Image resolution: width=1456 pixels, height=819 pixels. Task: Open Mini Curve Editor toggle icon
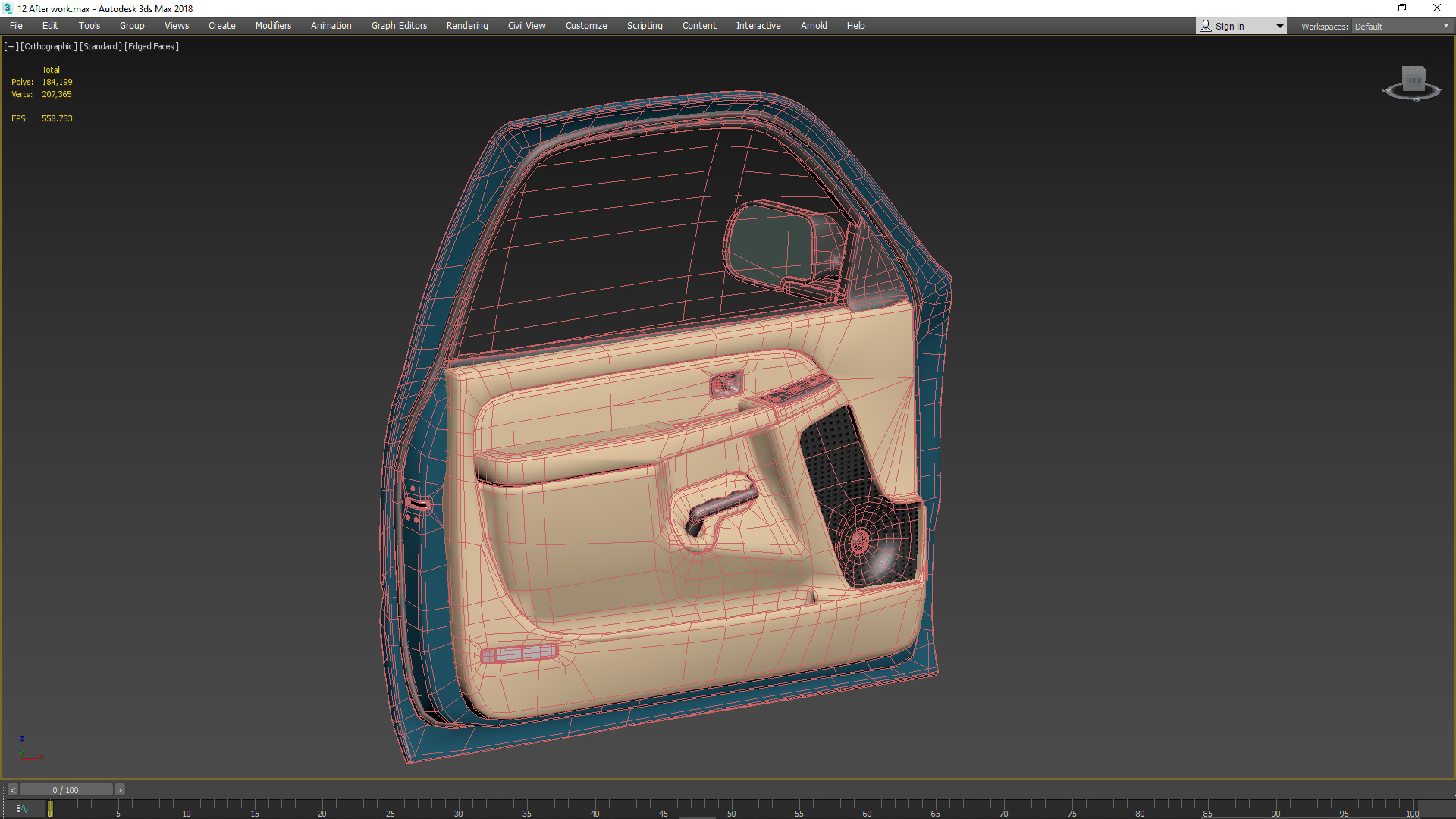point(22,809)
